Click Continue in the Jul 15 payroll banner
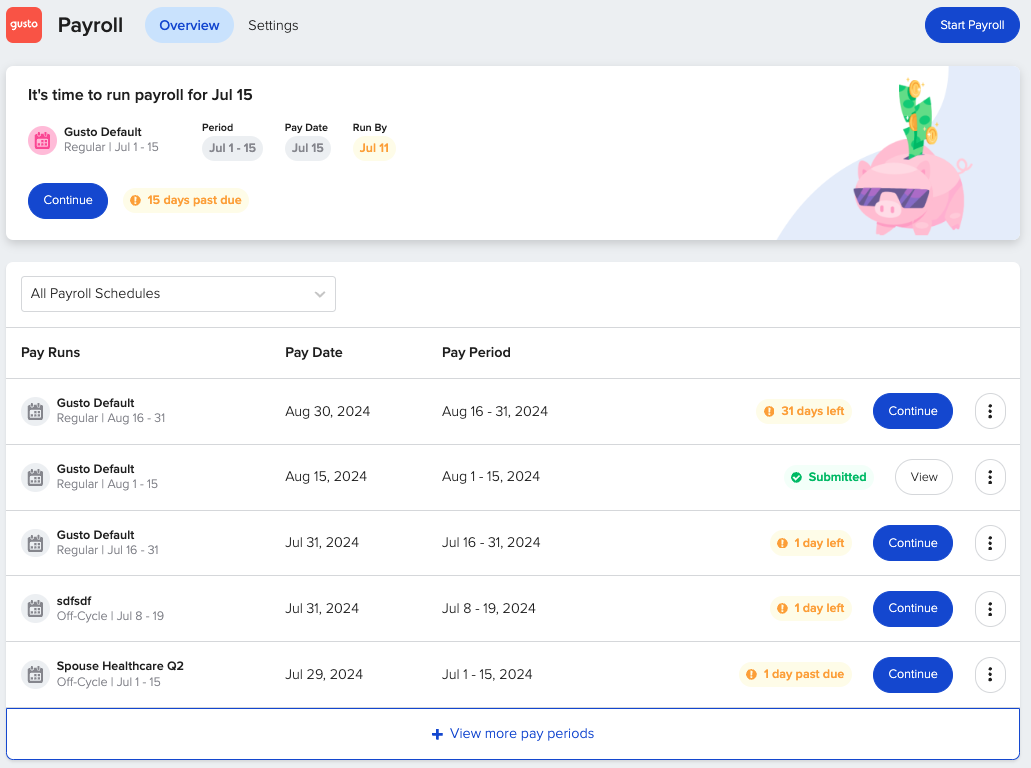1031x768 pixels. 67,200
